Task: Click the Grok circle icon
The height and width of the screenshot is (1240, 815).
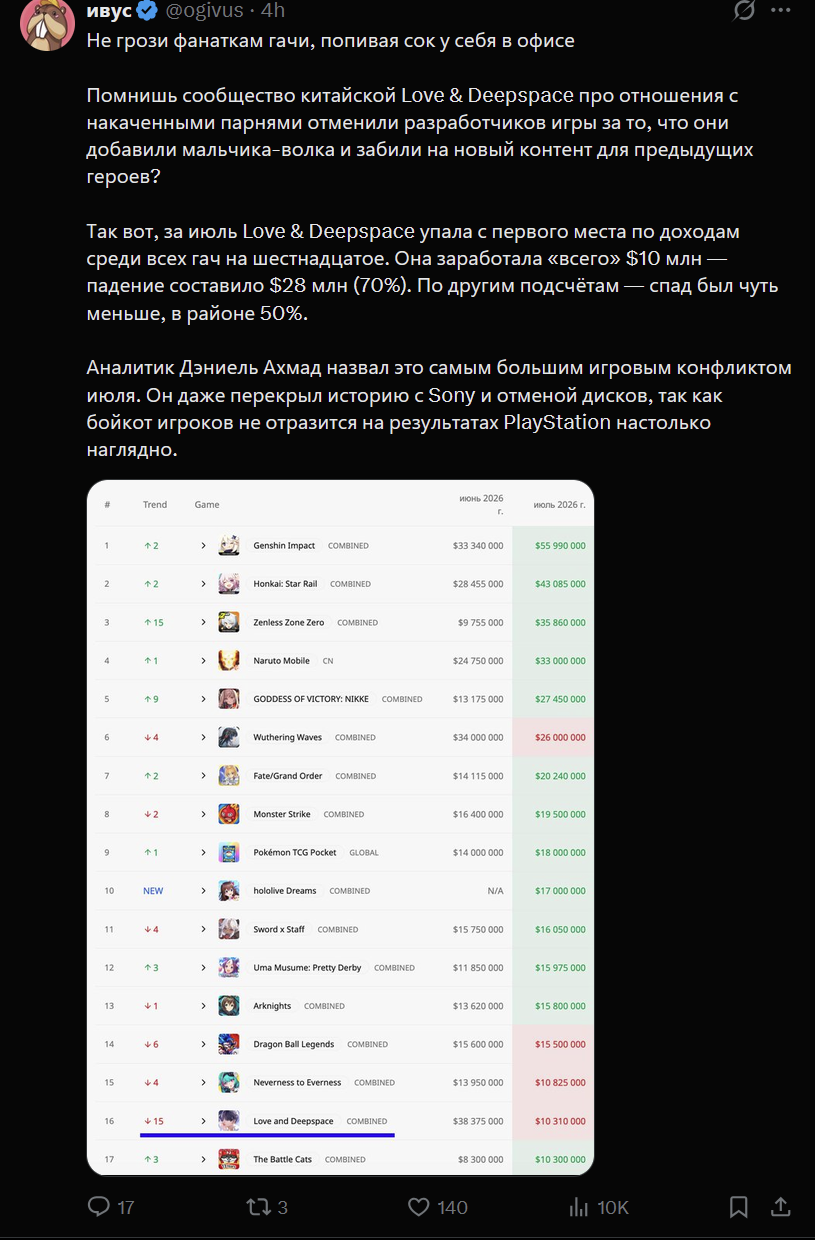Action: pyautogui.click(x=744, y=10)
